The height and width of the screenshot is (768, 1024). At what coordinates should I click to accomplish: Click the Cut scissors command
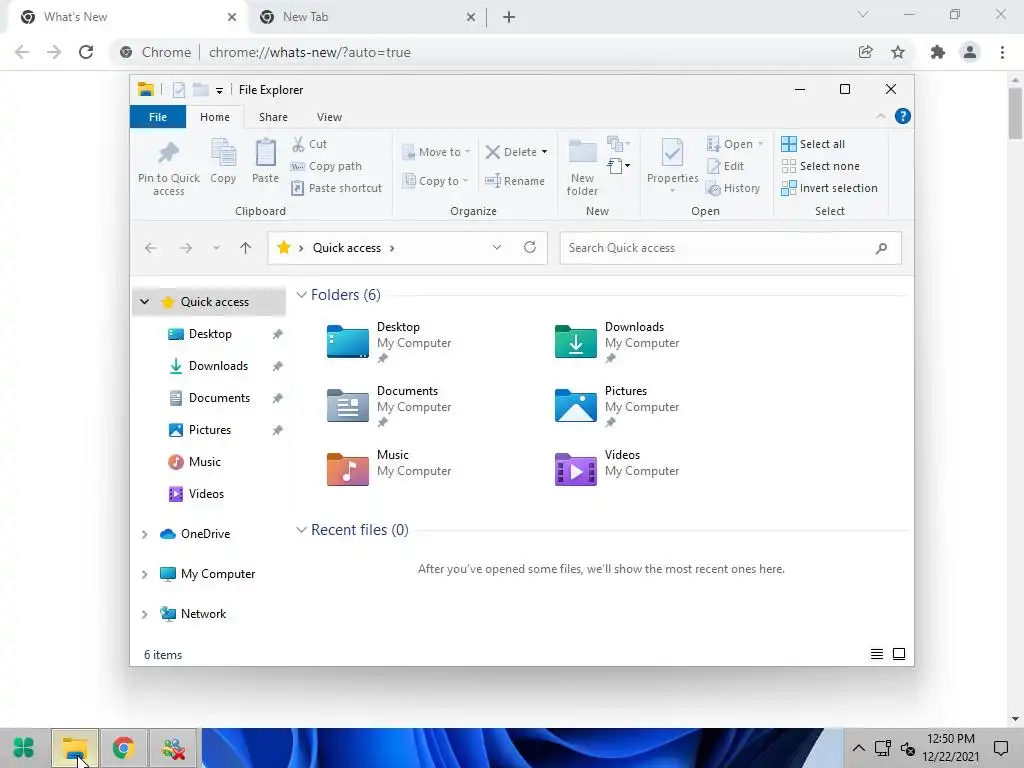pyautogui.click(x=309, y=144)
